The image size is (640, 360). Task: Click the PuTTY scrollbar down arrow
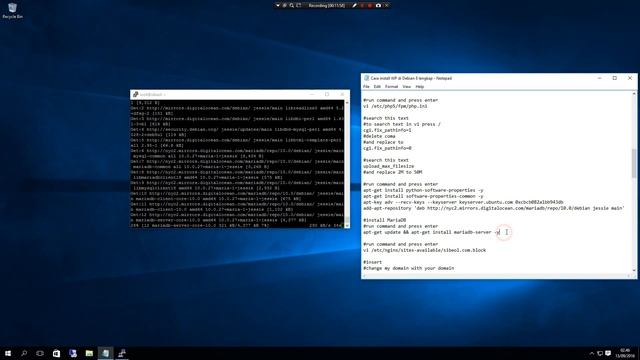point(347,225)
